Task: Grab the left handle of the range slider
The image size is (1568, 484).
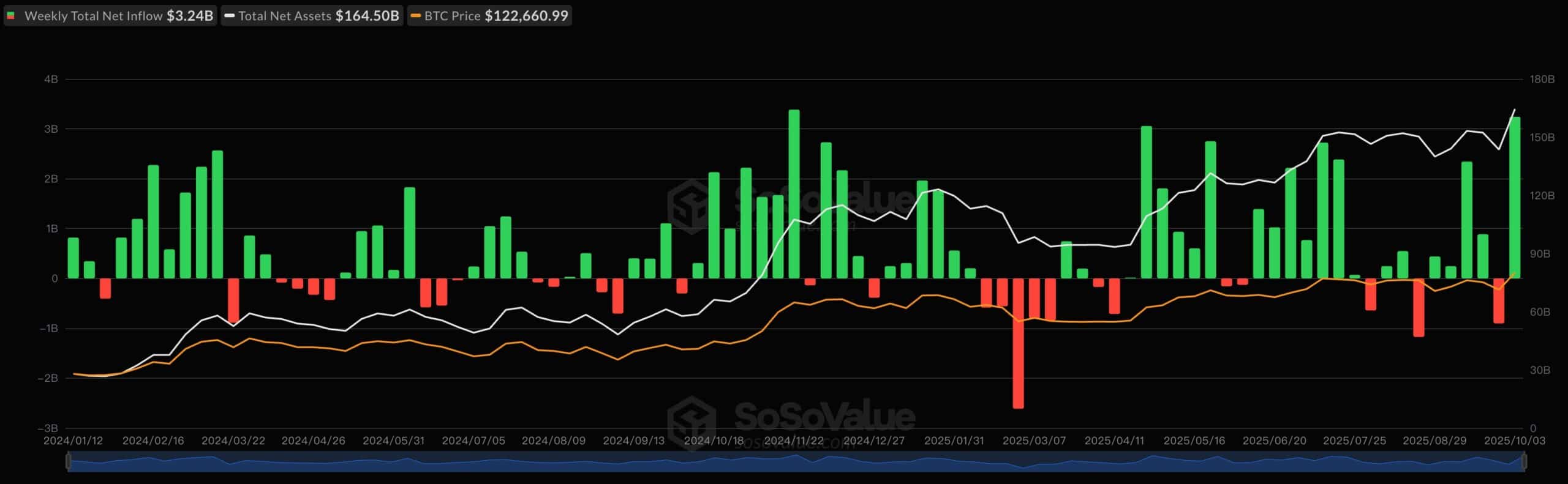Action: [x=69, y=462]
